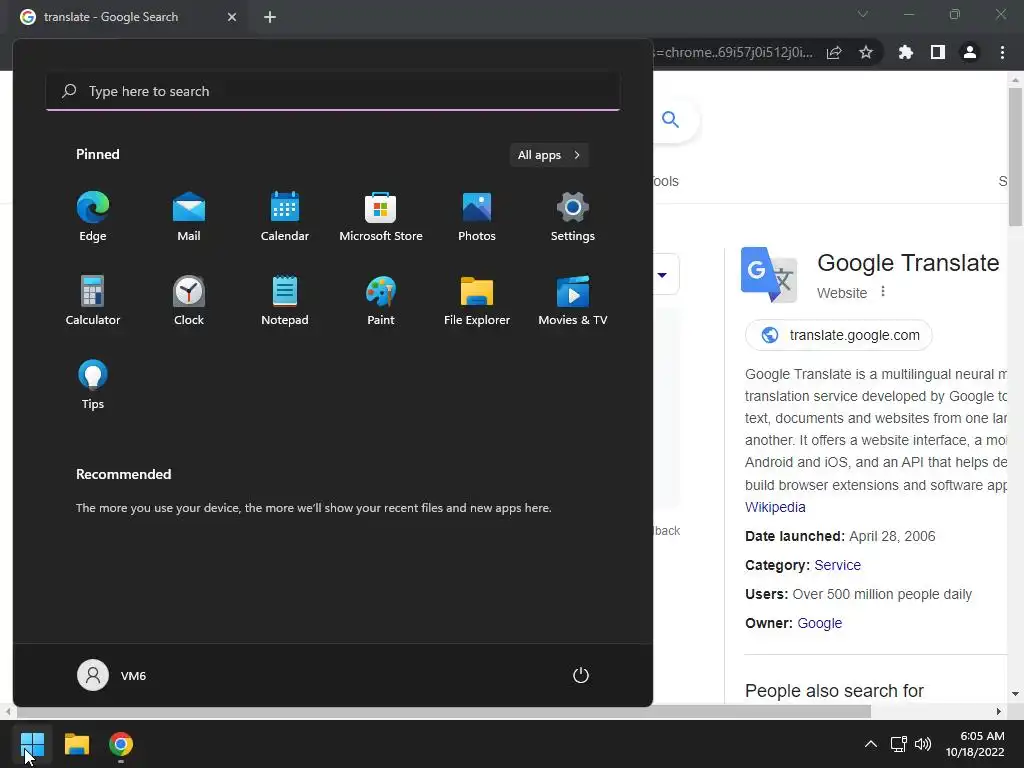Click the scrollbar down arrow
This screenshot has height=768, width=1024.
1015,694
